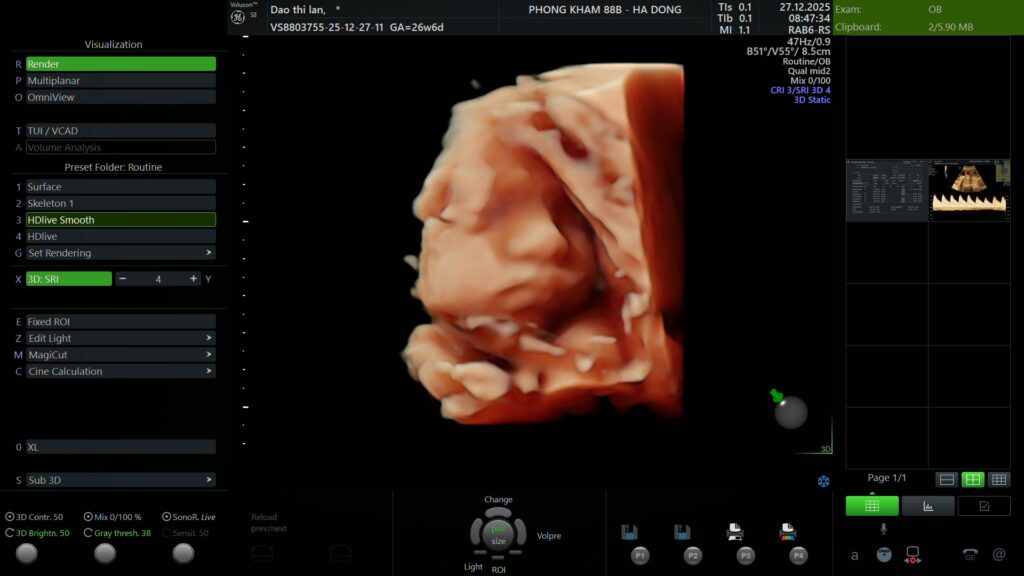The width and height of the screenshot is (1024, 576).
Task: Choose the OmniView visualization mode
Action: click(x=120, y=98)
